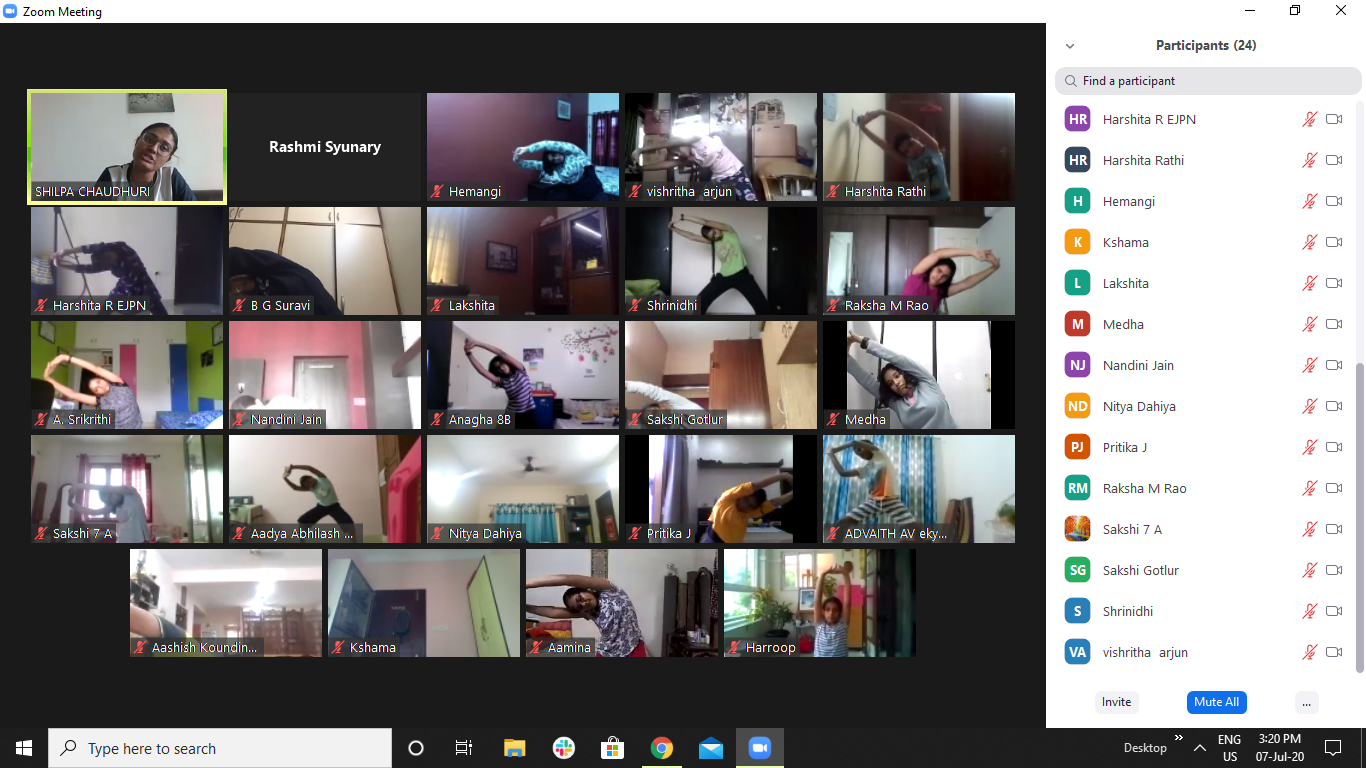Screen dimensions: 1366x768
Task: Click Nandini Jain's muted mic icon in participants list
Action: 1309,365
